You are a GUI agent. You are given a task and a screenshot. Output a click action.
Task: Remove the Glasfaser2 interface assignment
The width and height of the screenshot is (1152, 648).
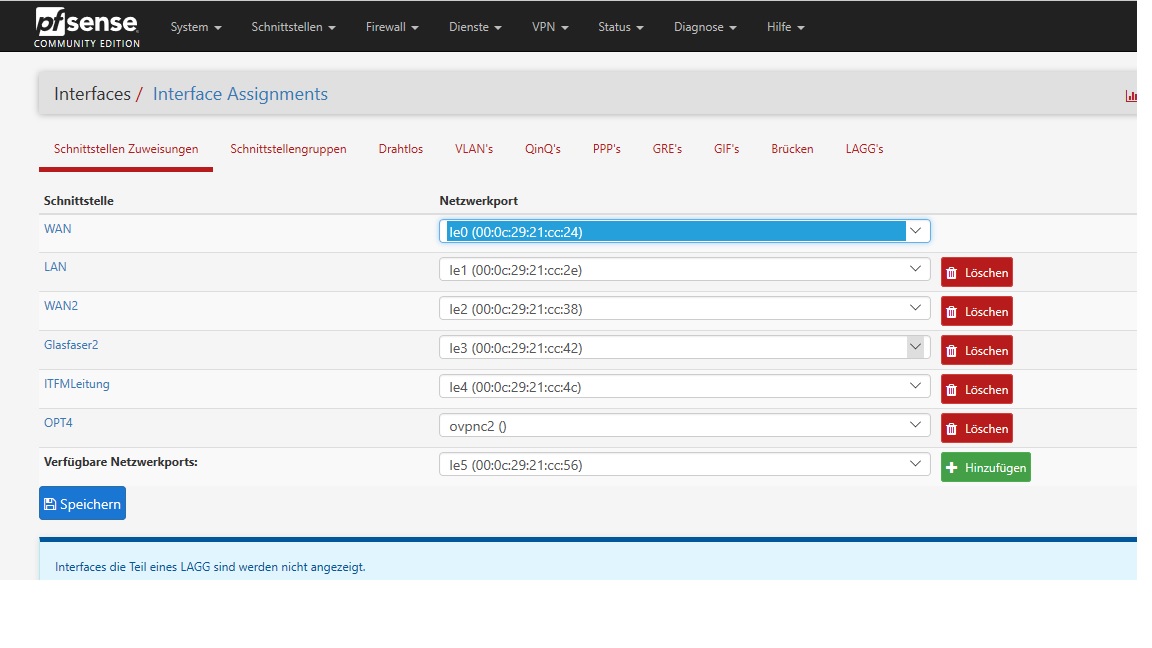[976, 350]
